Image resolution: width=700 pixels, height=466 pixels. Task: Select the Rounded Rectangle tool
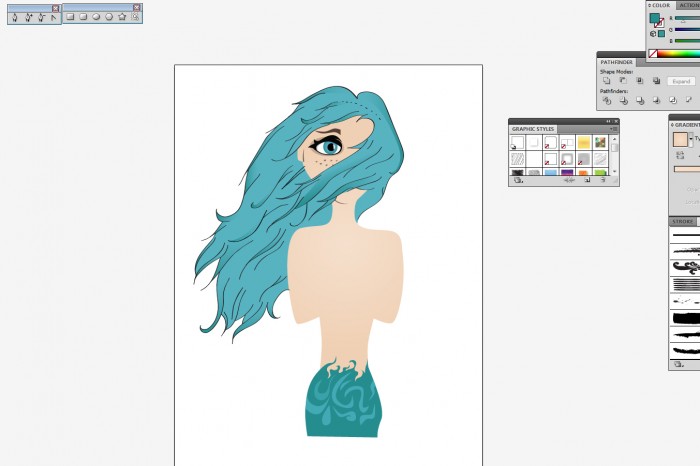(83, 17)
